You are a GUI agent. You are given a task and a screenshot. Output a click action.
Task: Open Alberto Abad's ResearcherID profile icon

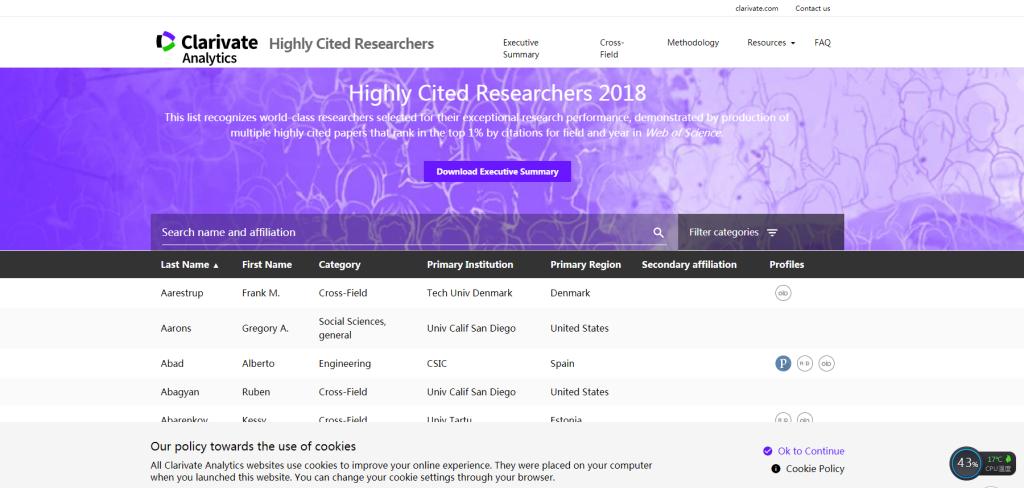coord(804,364)
